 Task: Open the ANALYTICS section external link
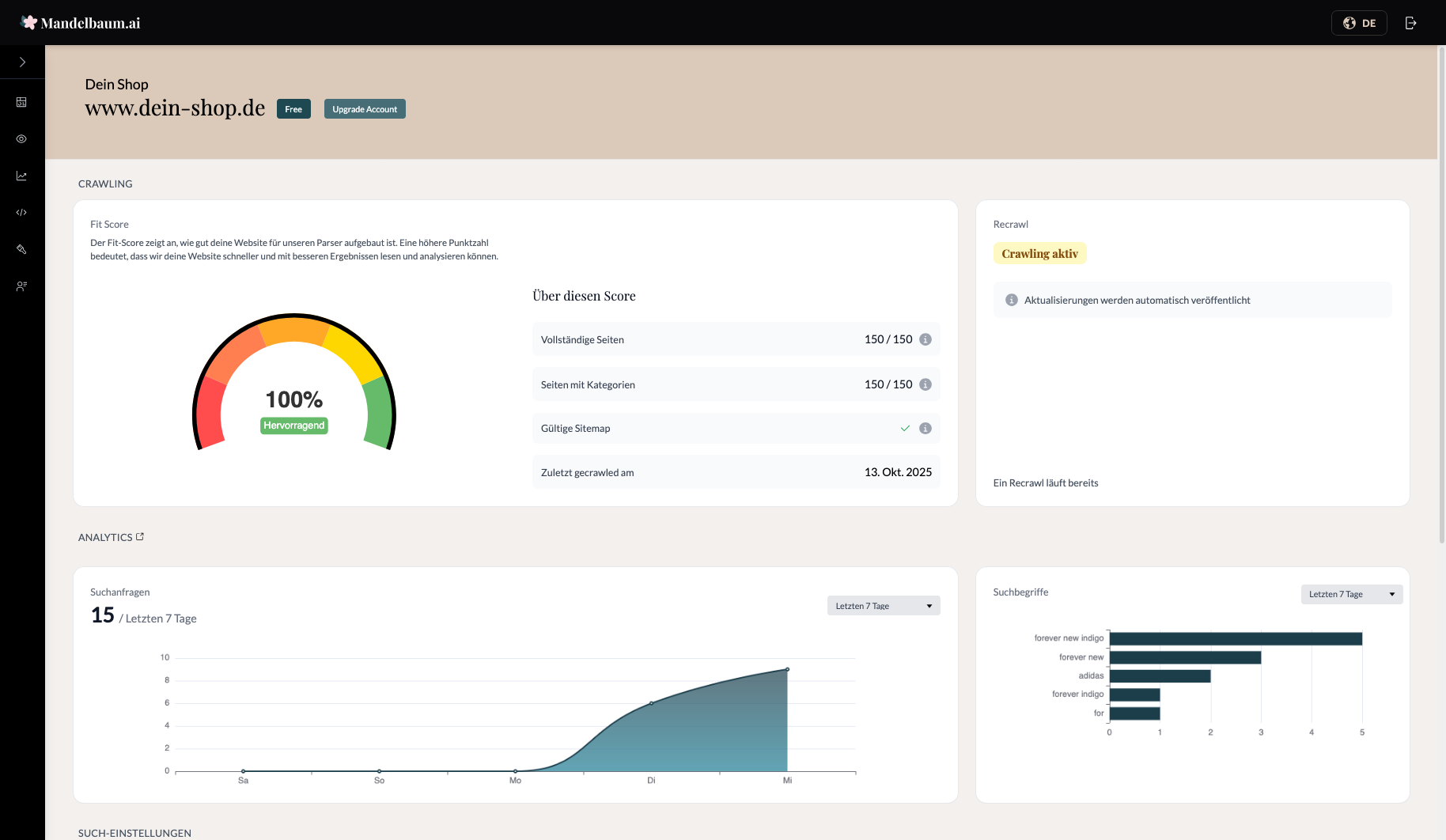coord(141,535)
